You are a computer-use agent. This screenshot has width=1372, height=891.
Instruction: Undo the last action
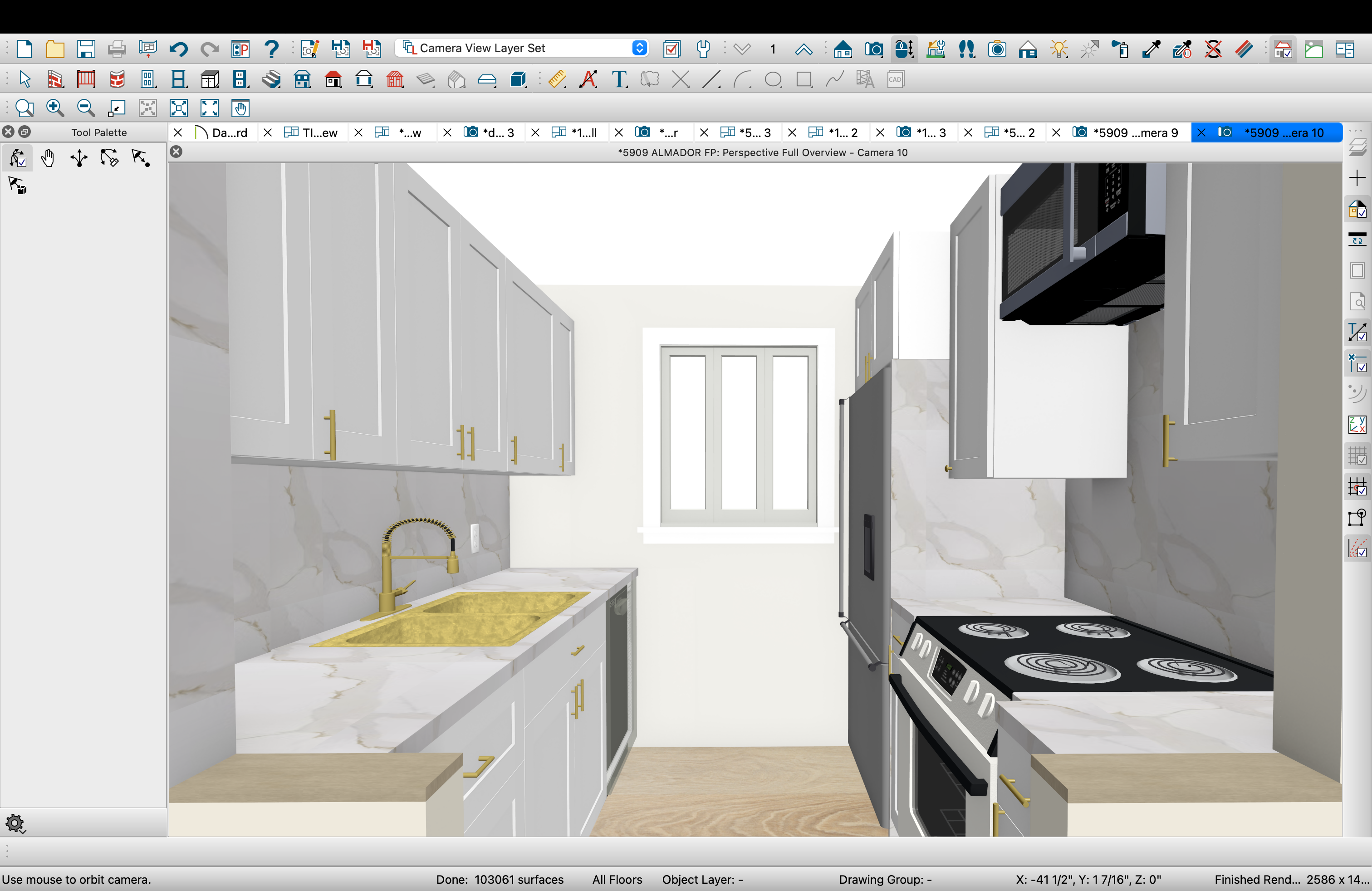click(178, 49)
